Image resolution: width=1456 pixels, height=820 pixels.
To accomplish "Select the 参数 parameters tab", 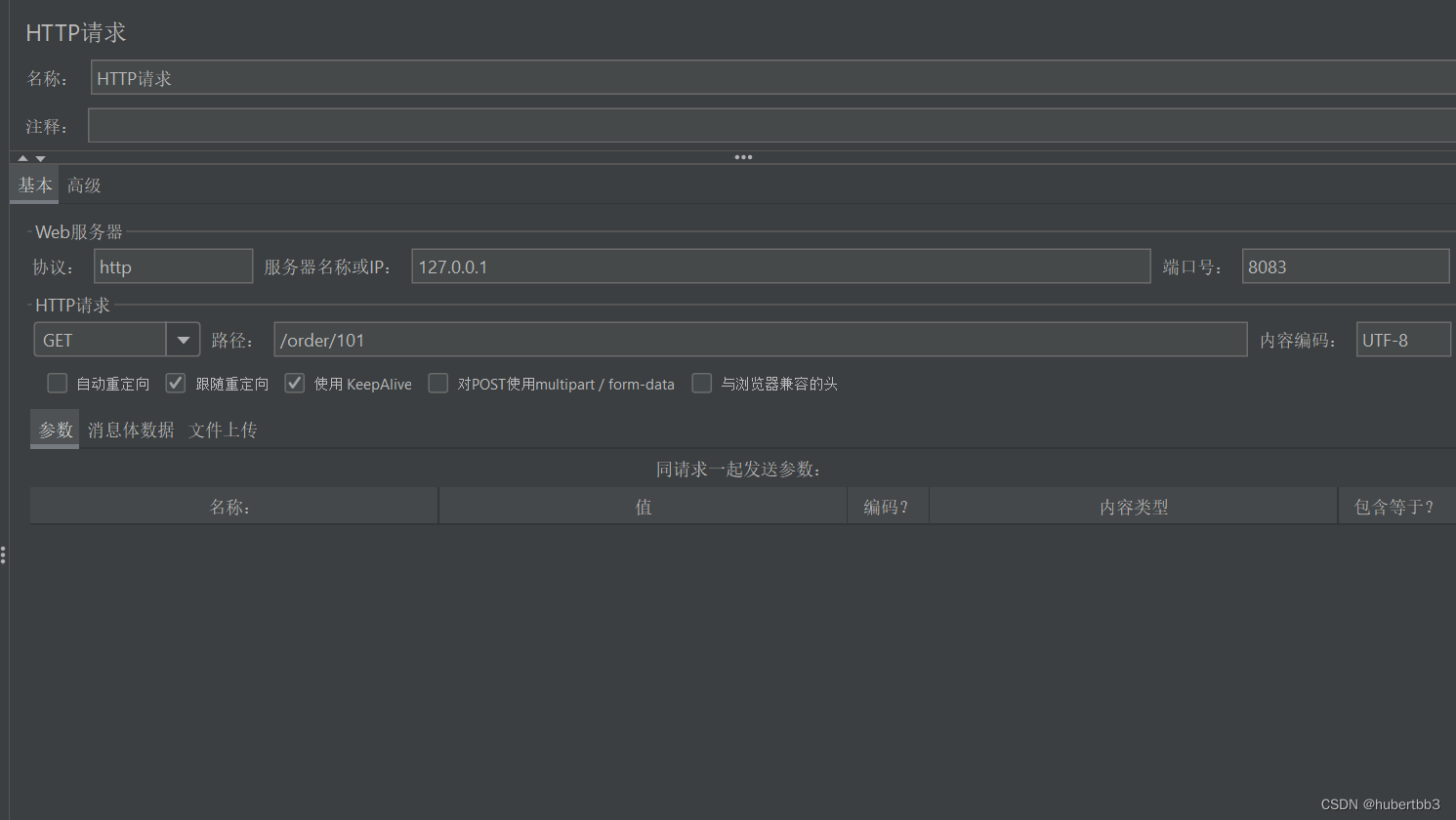I will click(x=56, y=430).
